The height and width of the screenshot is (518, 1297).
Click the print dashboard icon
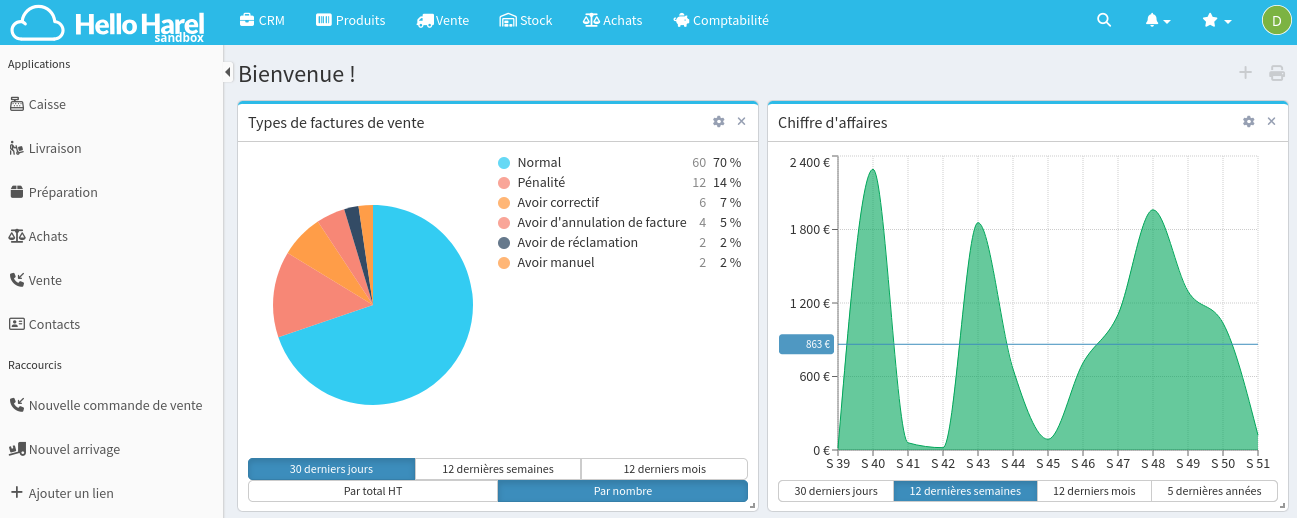point(1277,73)
